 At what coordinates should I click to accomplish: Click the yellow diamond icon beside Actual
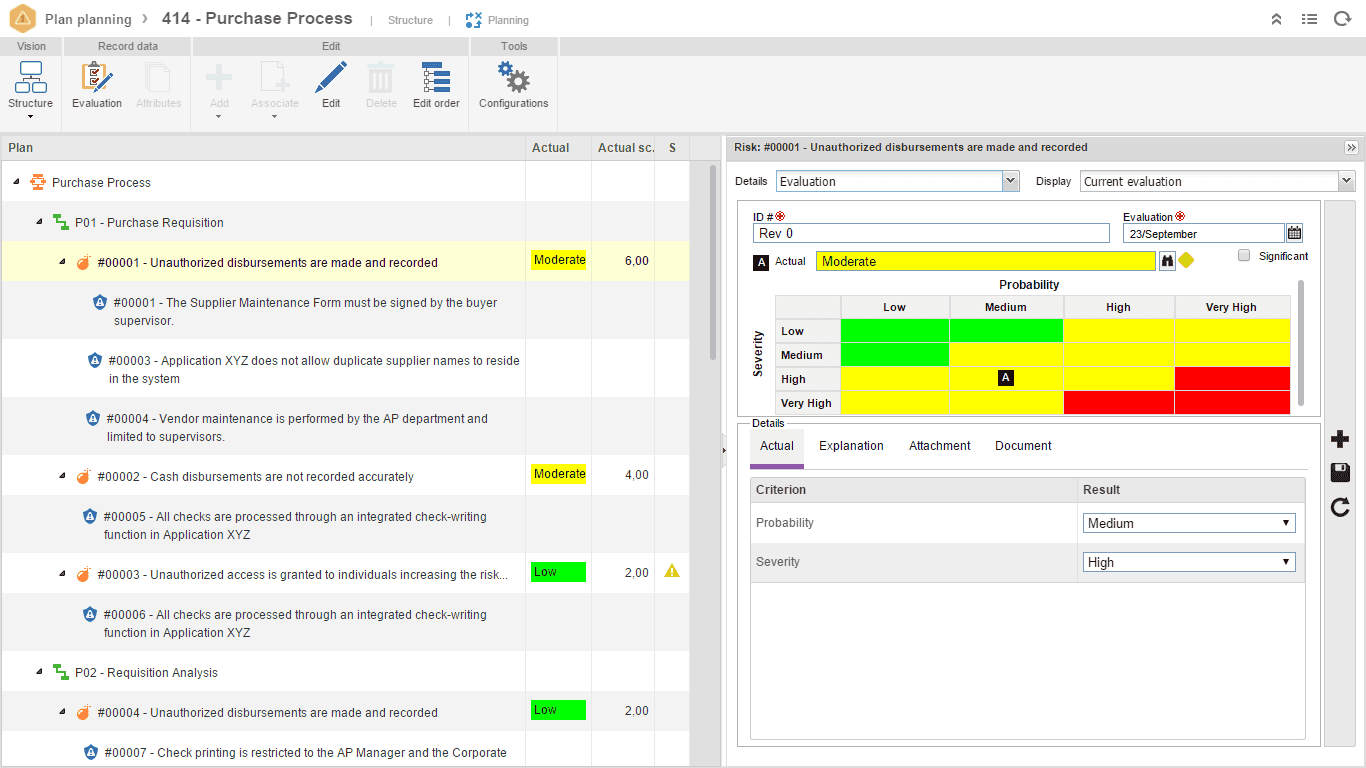click(1186, 260)
